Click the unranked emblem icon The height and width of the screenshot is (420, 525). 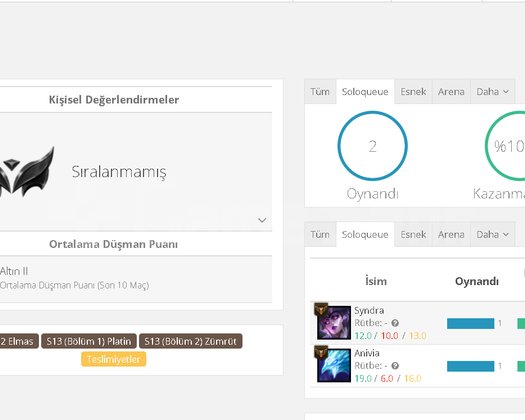(x=27, y=172)
